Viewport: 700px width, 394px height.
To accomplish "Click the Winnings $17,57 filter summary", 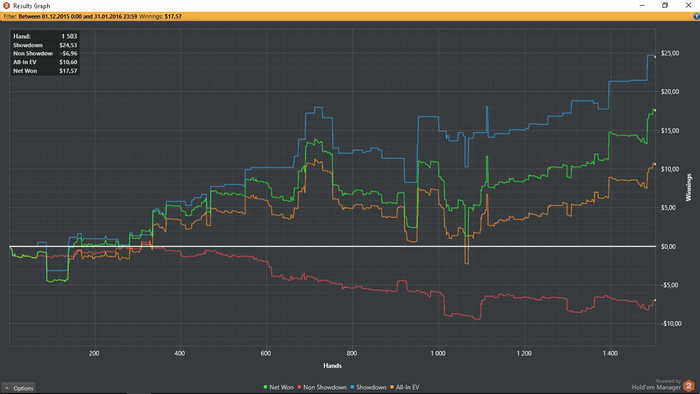I will [x=160, y=16].
